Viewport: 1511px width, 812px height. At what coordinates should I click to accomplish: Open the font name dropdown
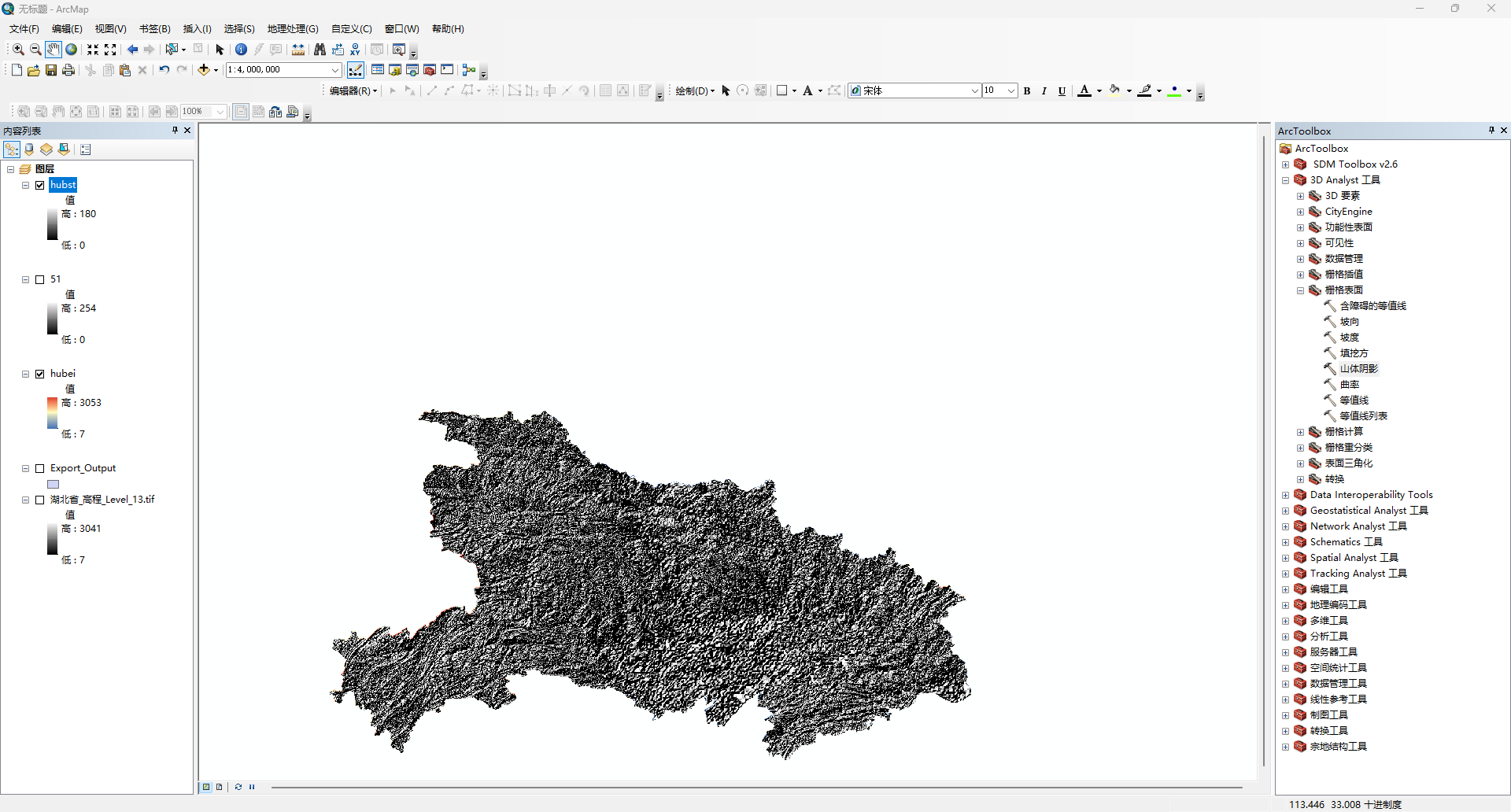[x=974, y=91]
